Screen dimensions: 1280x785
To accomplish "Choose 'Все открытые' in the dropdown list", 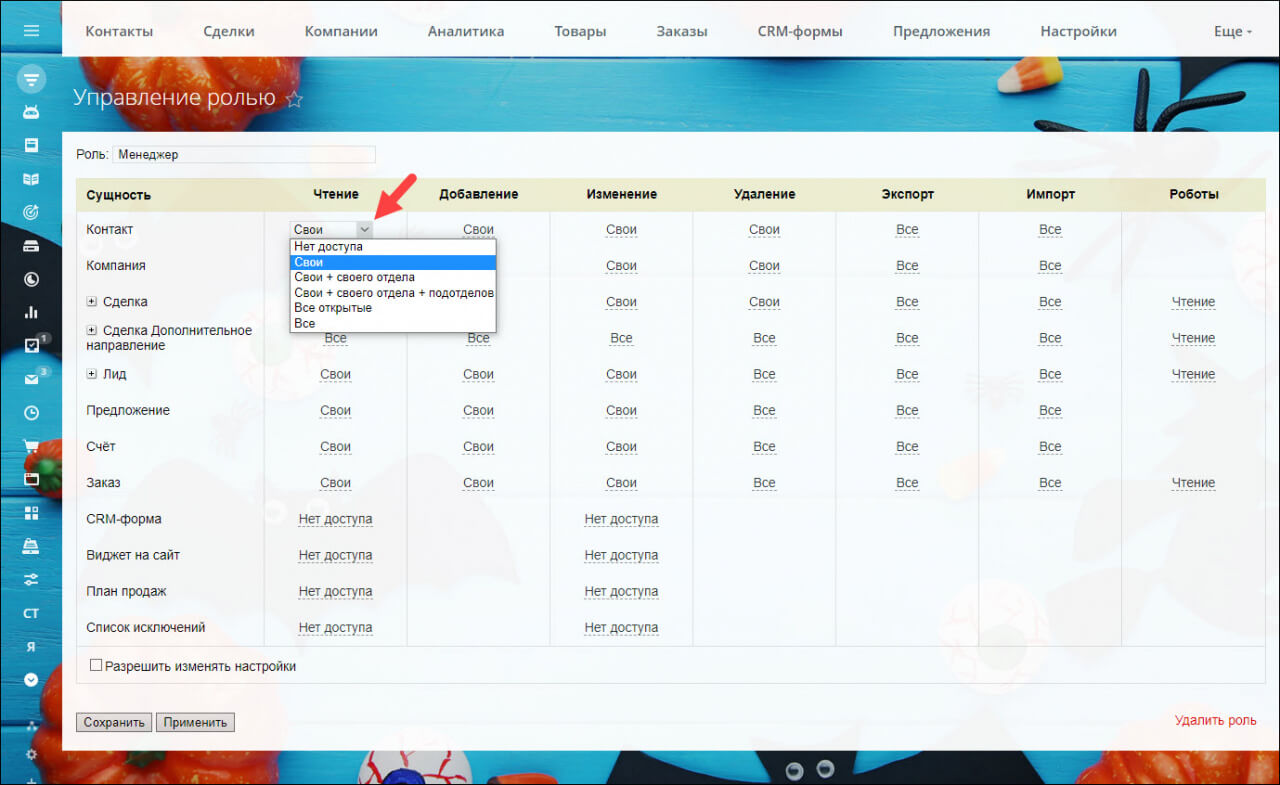I will (x=393, y=308).
